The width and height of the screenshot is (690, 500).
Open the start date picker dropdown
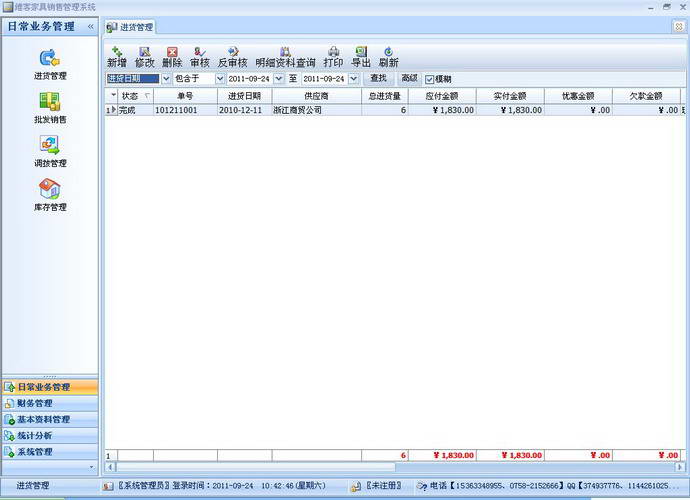tap(279, 79)
